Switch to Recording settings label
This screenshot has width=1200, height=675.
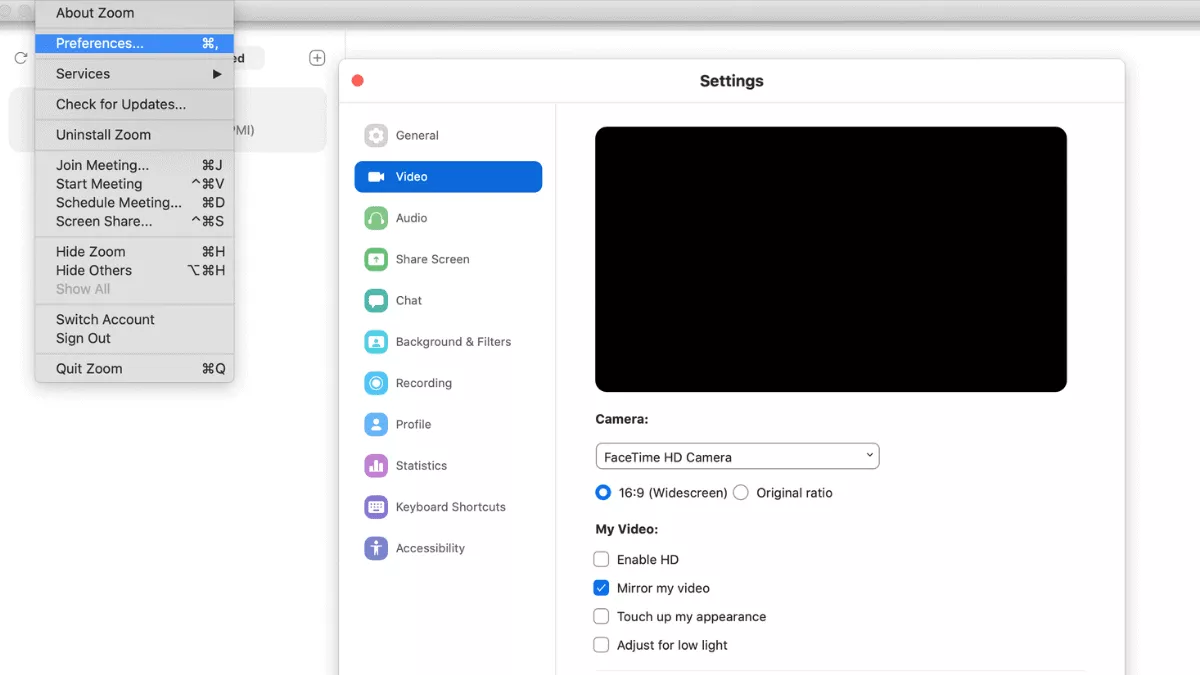pos(424,383)
